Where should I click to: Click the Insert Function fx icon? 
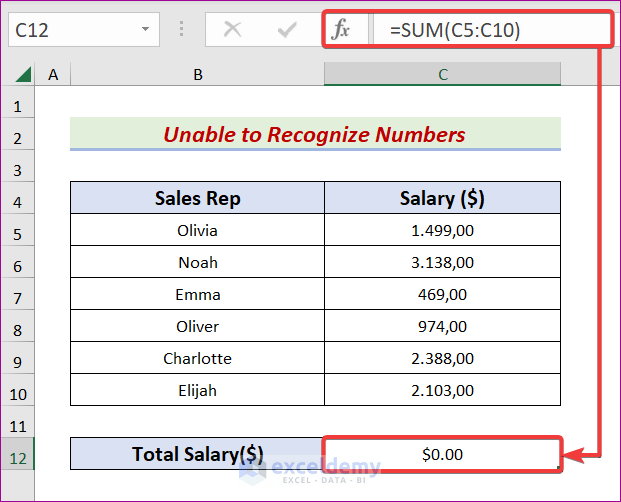tap(341, 30)
